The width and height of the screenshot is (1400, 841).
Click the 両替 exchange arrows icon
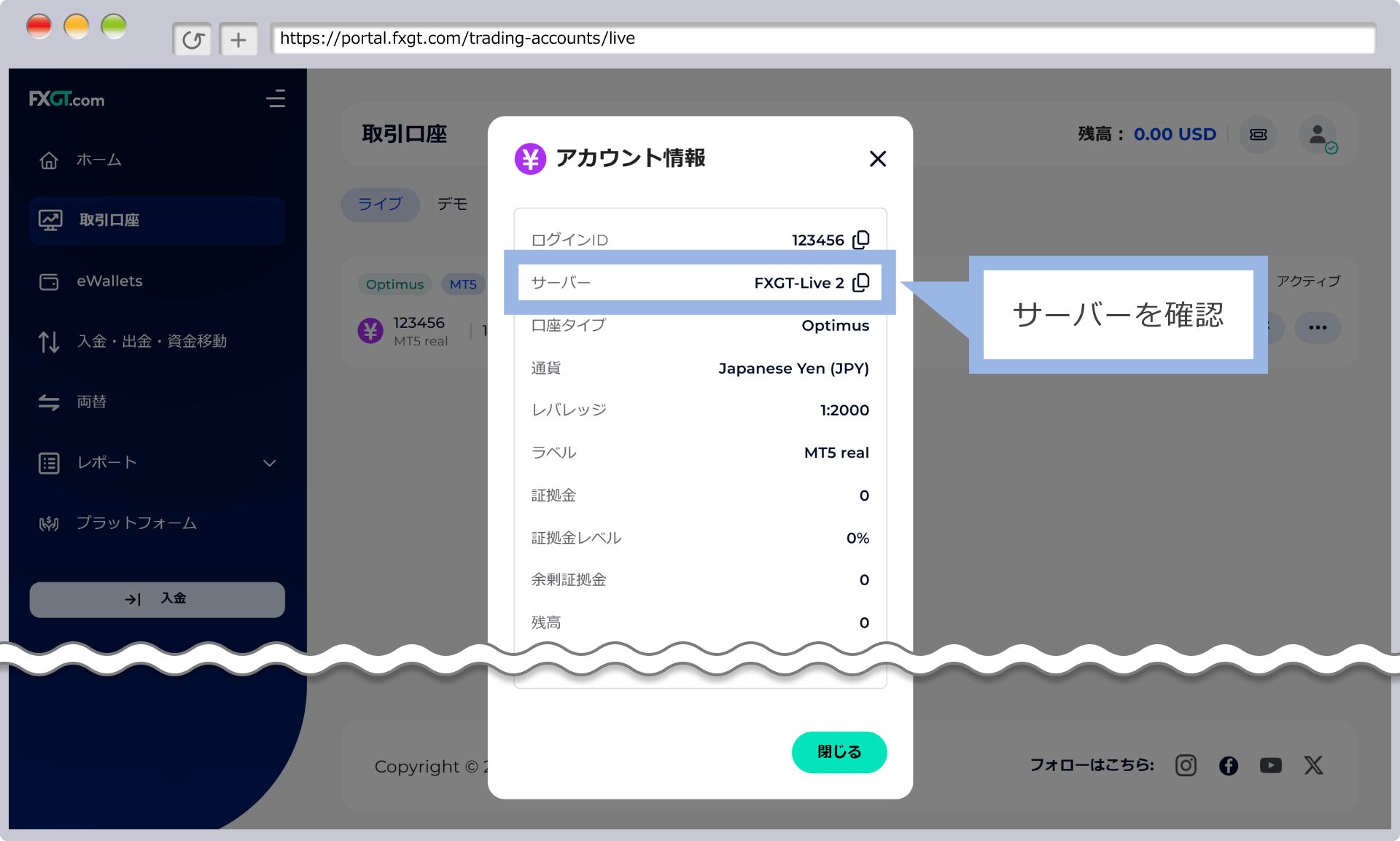point(49,402)
